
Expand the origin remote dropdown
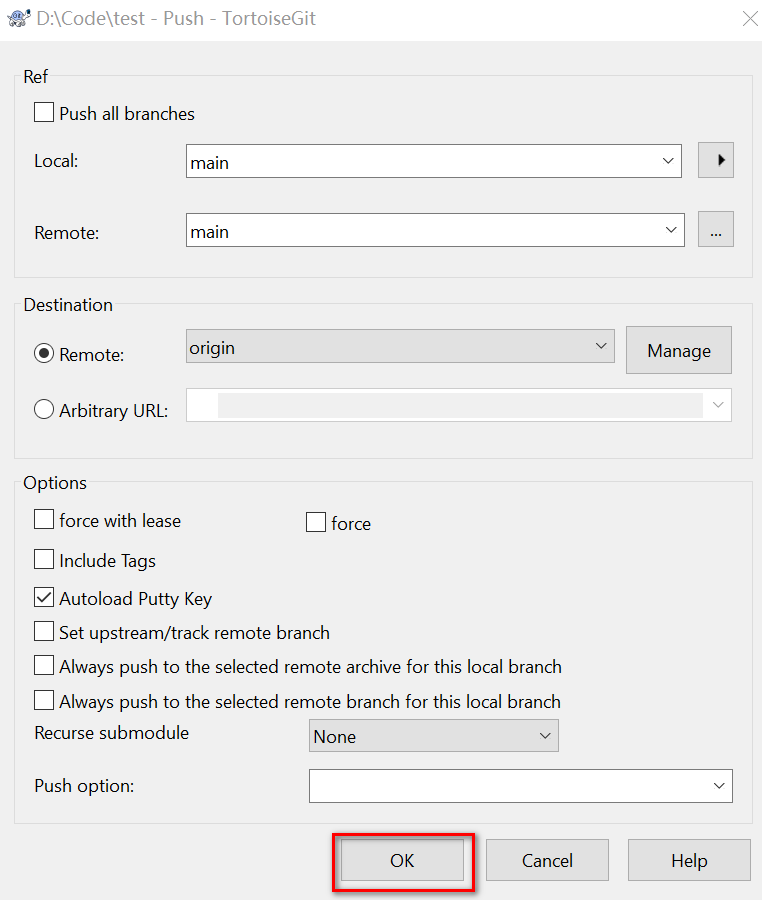601,346
